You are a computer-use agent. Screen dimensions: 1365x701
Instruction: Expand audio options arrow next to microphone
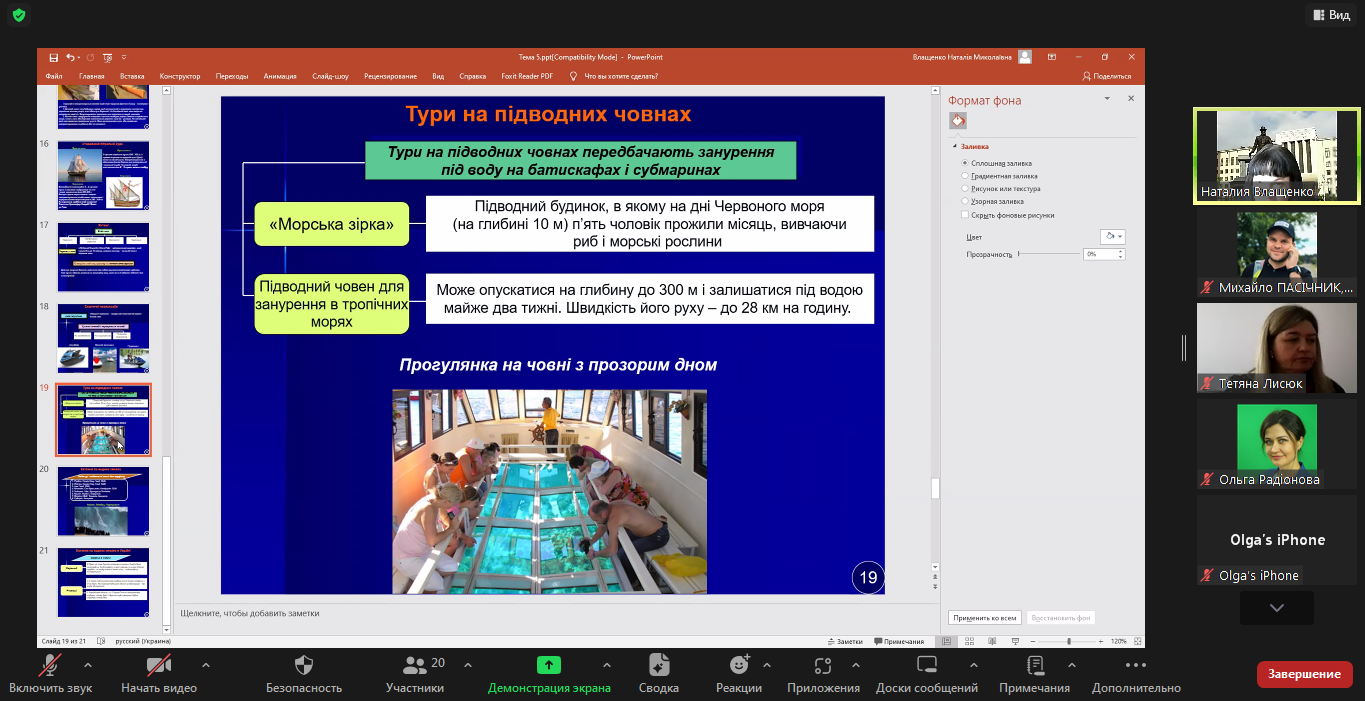(88, 665)
